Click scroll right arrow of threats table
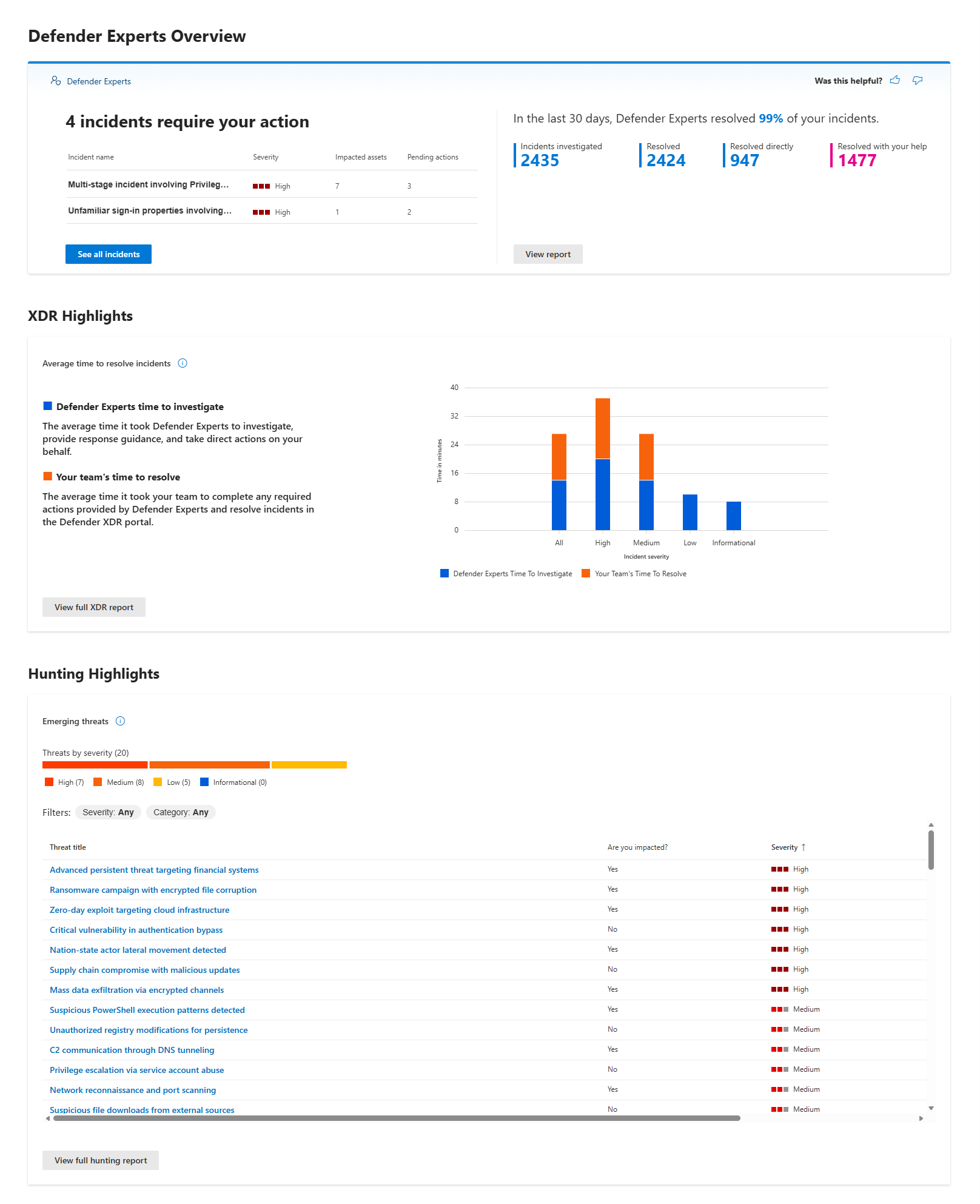The image size is (980, 1204). click(x=921, y=1118)
